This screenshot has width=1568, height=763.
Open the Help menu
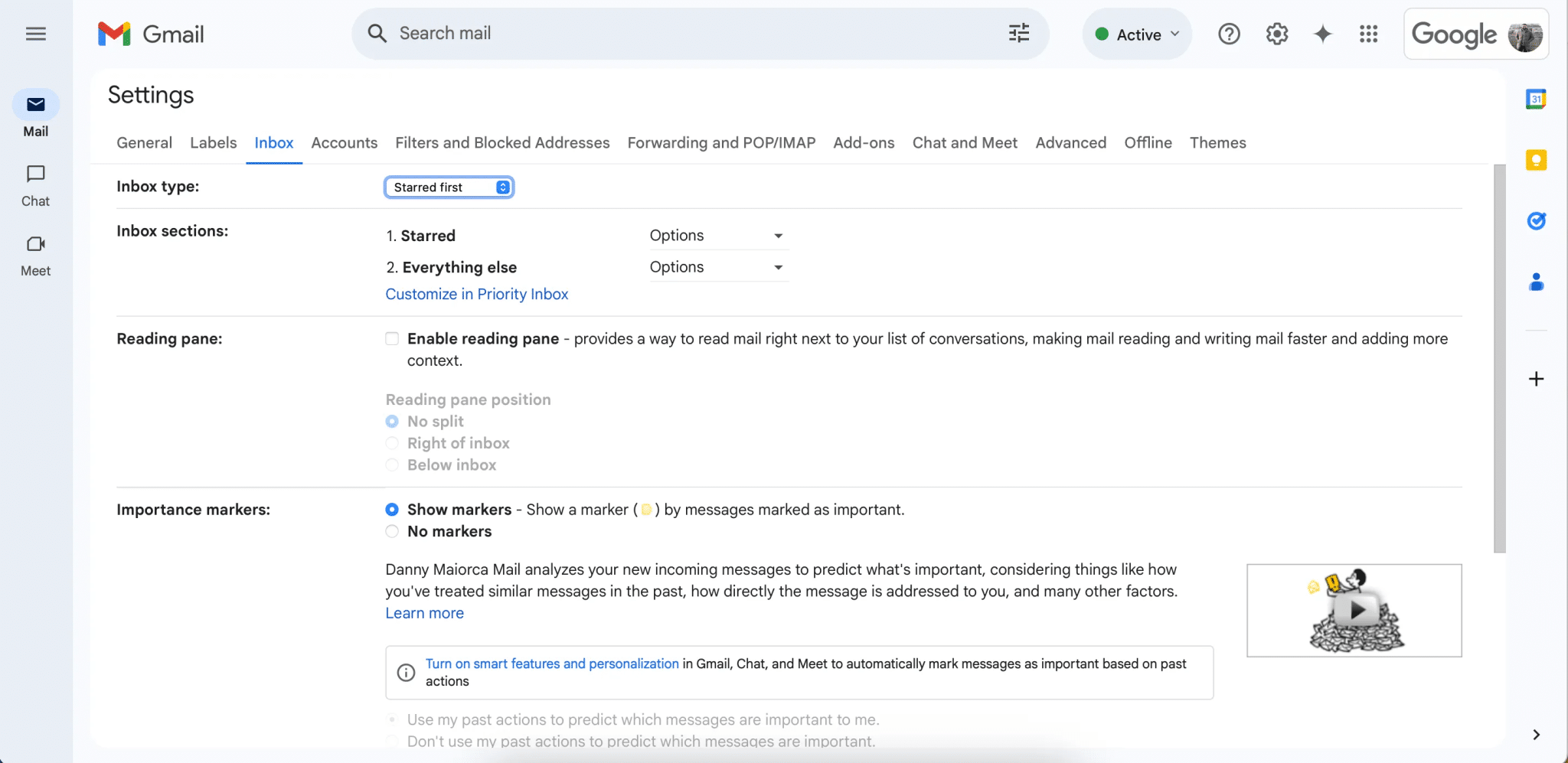[x=1228, y=34]
